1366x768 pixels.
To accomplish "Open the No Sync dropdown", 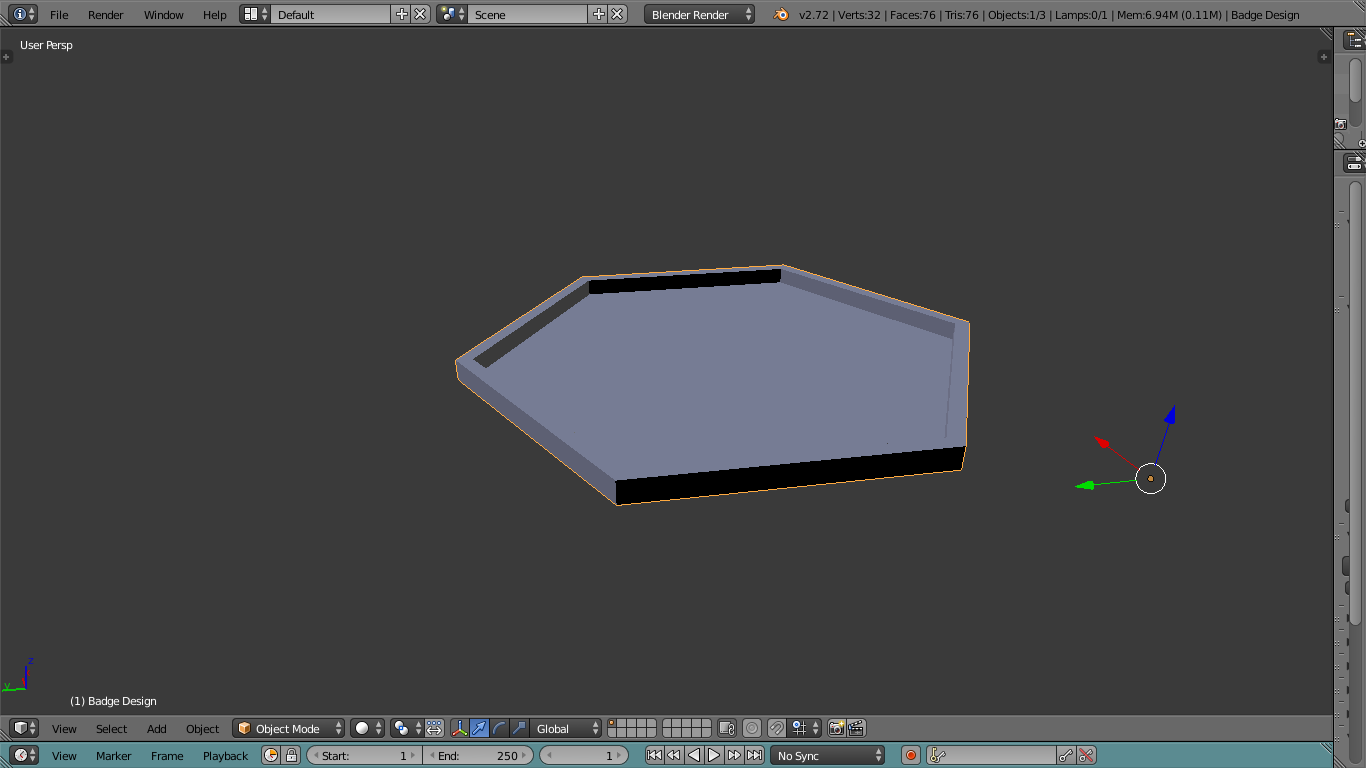I will click(x=828, y=755).
